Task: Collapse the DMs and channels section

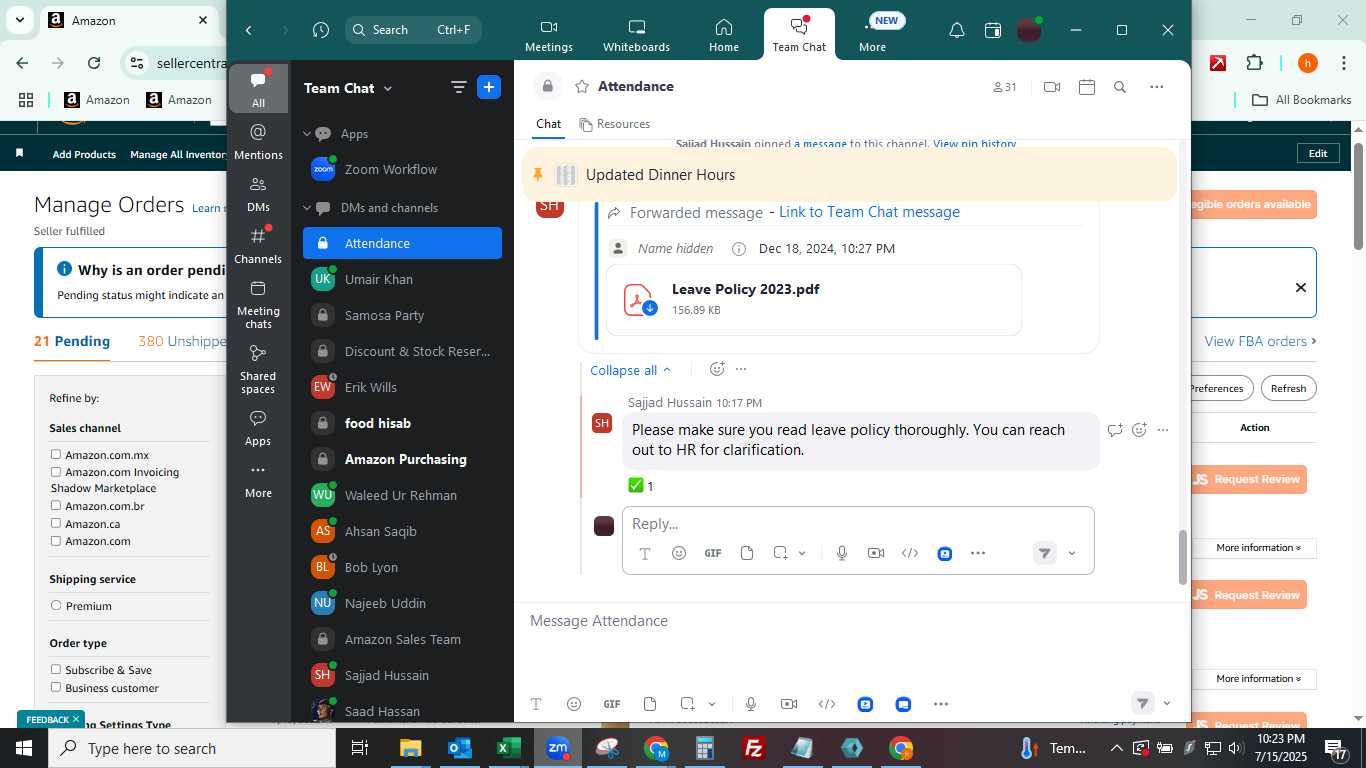Action: 308,208
